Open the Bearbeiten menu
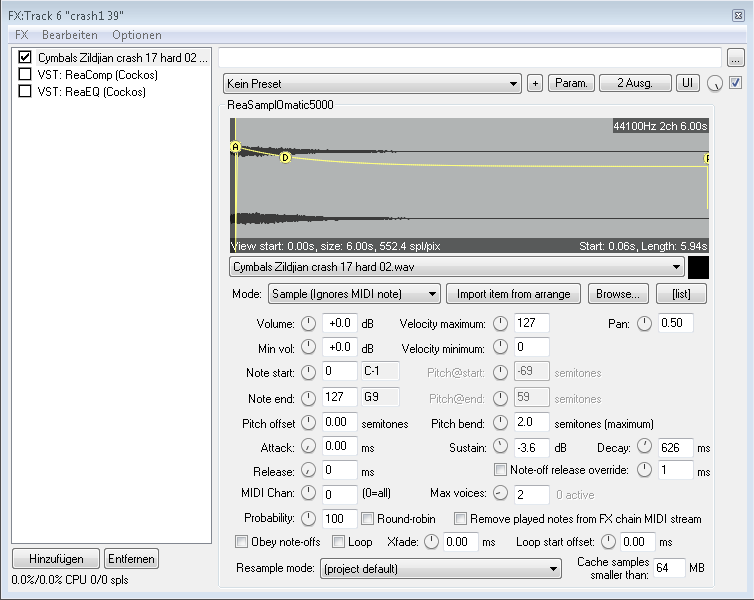Viewport: 754px width, 600px height. click(x=70, y=35)
